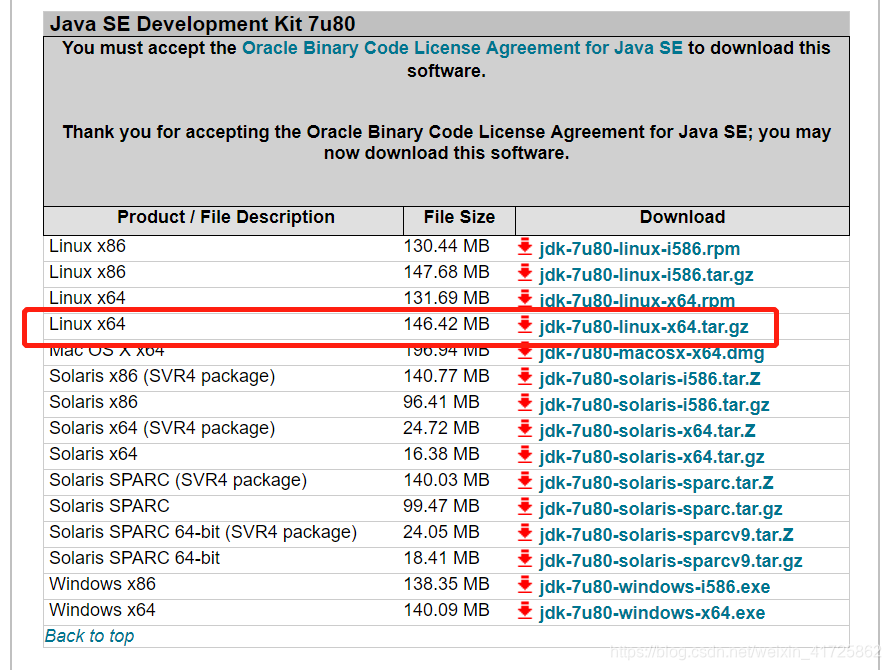891x670 pixels.
Task: Select the Java SE Development Kit 7u80 heading
Action: pos(202,24)
